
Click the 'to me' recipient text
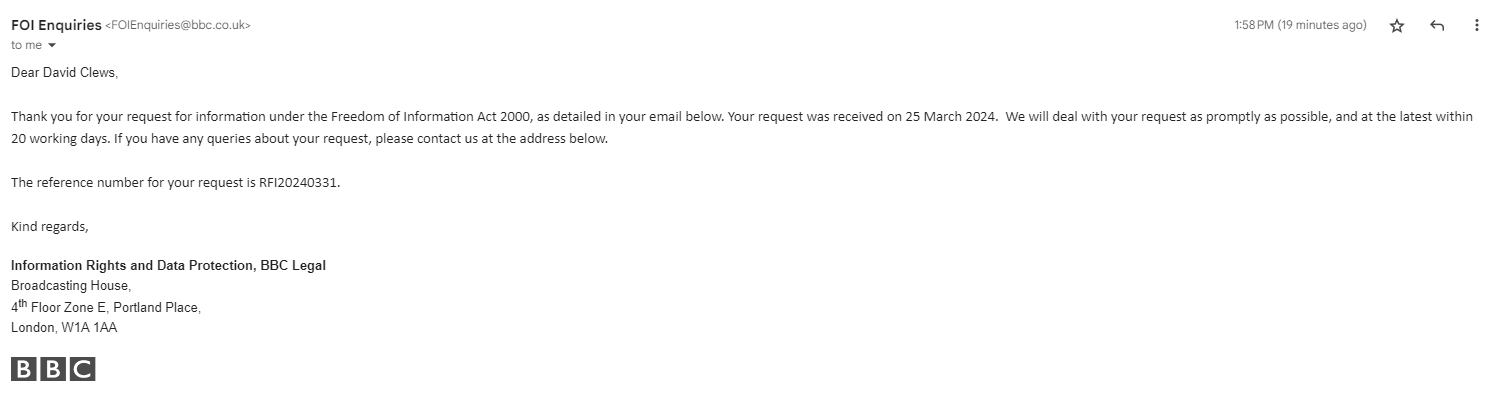point(26,45)
